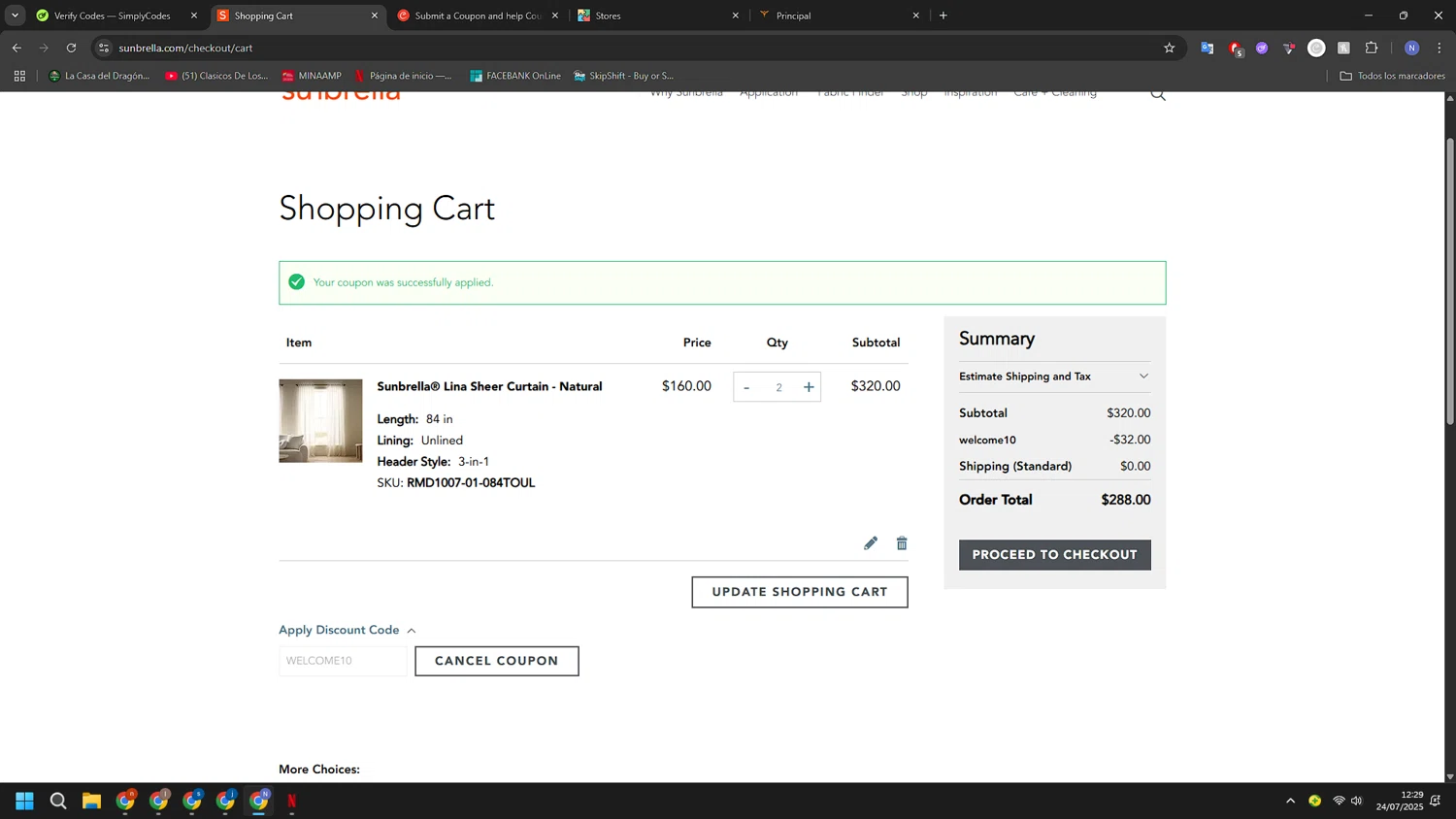Screen dimensions: 1456x819
Task: Open File Explorer from taskbar
Action: [x=91, y=801]
